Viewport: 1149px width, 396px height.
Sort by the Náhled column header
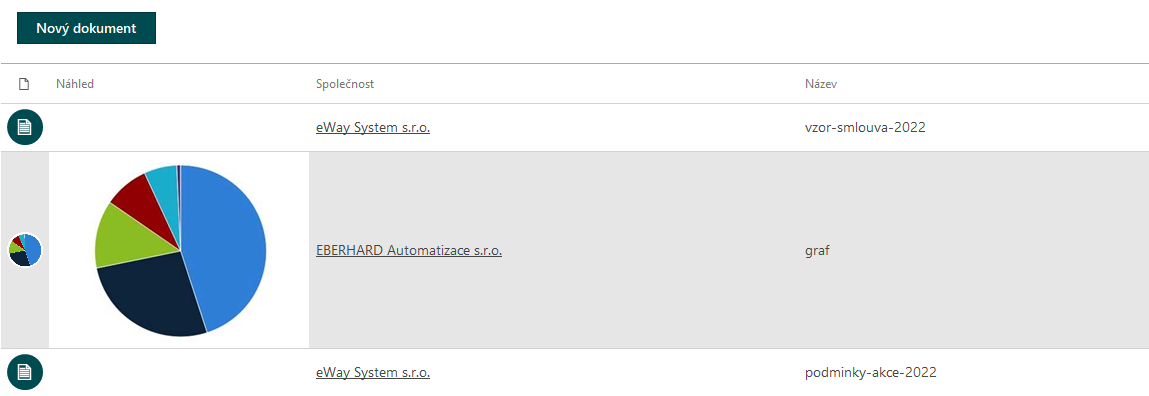coord(75,84)
